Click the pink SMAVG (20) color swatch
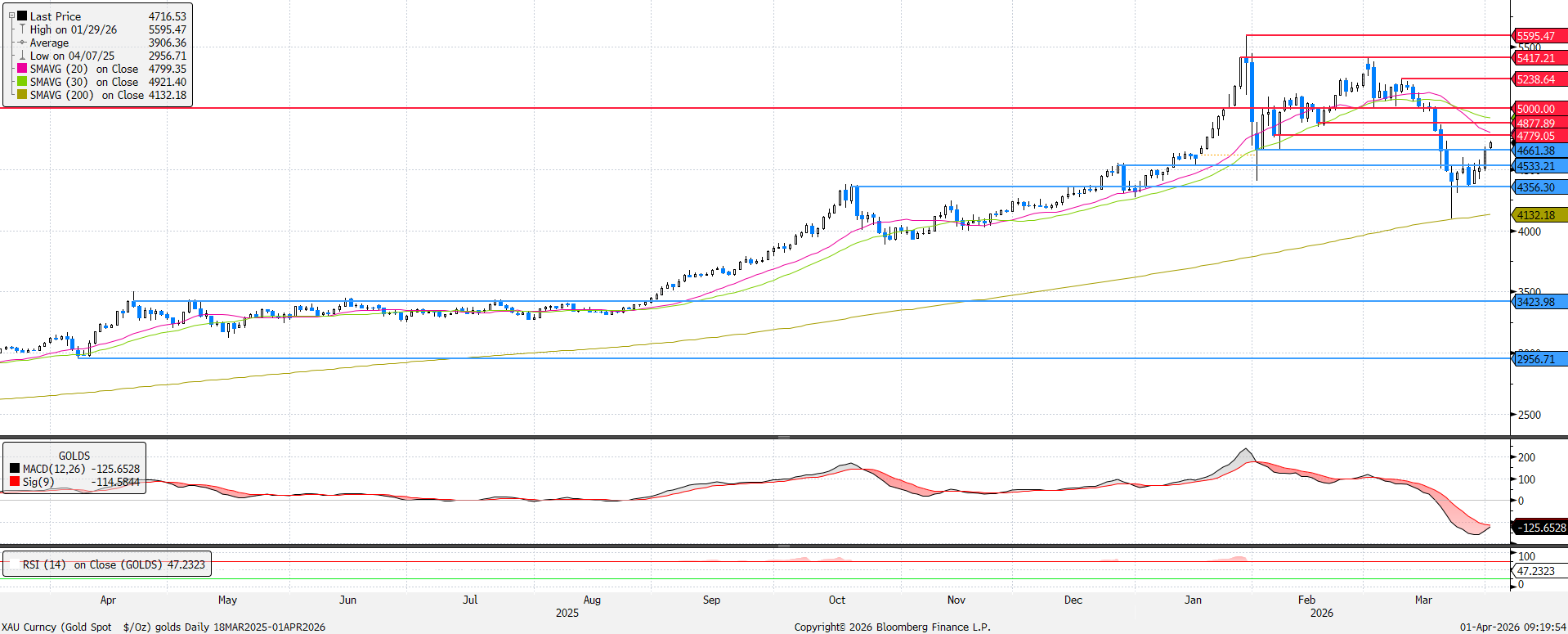Image resolution: width=1568 pixels, height=634 pixels. click(x=22, y=69)
